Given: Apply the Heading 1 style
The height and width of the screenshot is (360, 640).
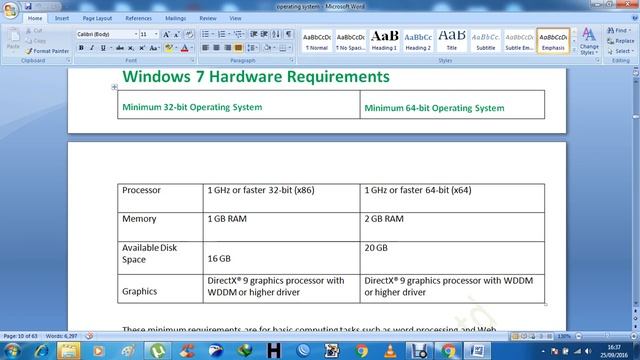Looking at the screenshot, I should 384,40.
